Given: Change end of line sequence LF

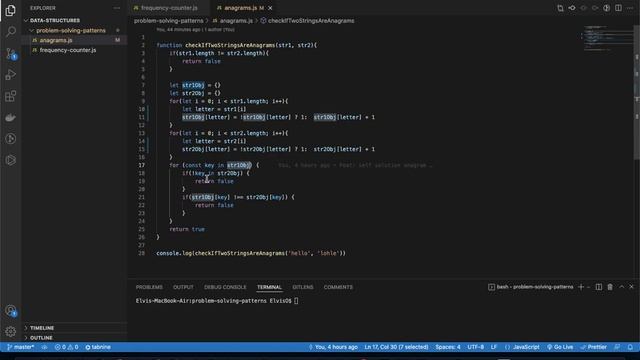Looking at the screenshot, I should [x=494, y=347].
